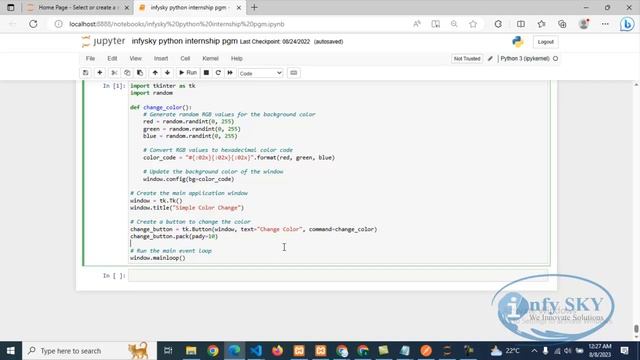Move the selected cell up
Screen dimensions: 640x360
coord(155,73)
